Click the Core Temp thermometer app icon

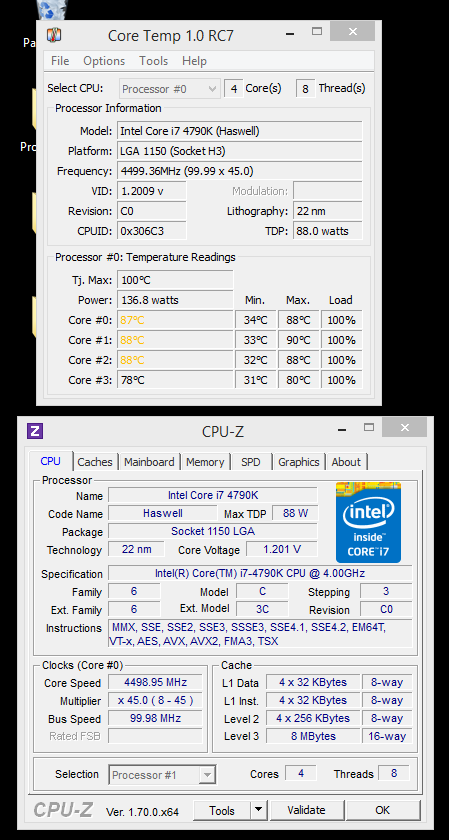54,35
